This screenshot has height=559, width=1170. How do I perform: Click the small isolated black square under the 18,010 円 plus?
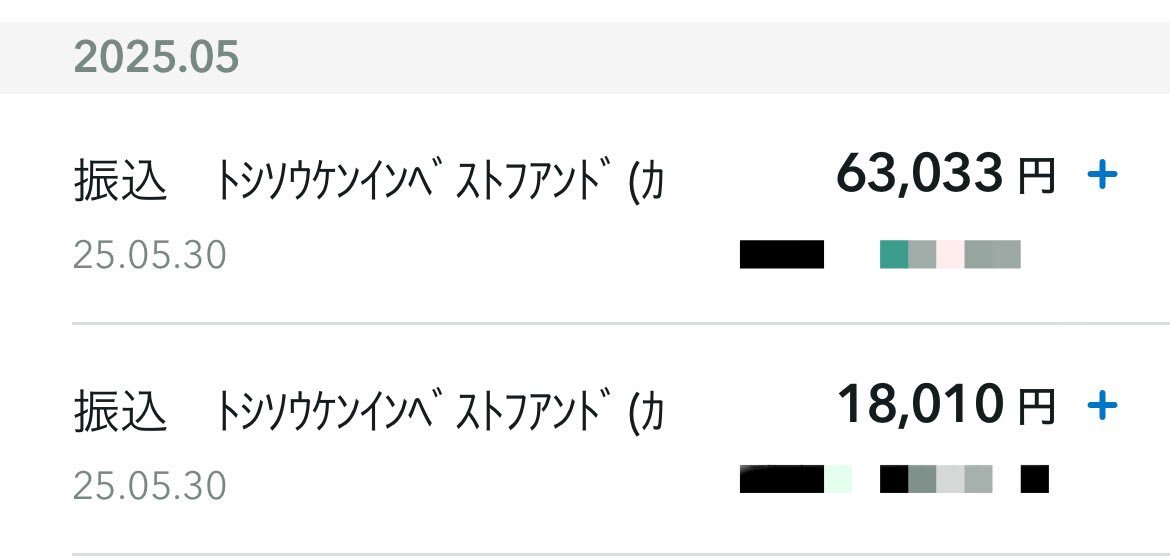[x=1034, y=479]
